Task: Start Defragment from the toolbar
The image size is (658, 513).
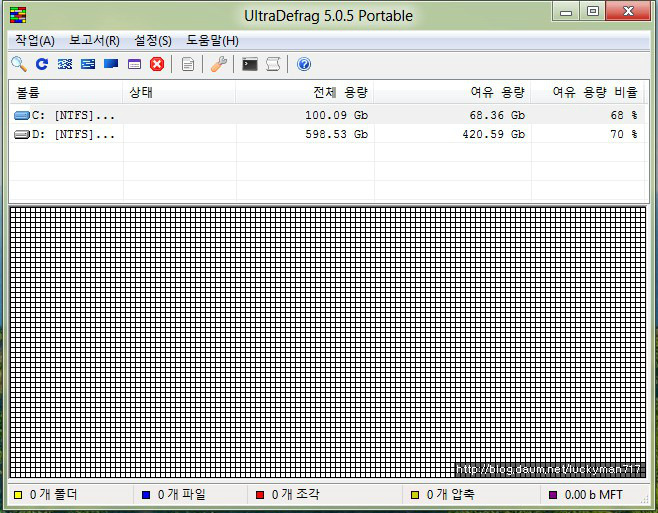Action: (65, 64)
